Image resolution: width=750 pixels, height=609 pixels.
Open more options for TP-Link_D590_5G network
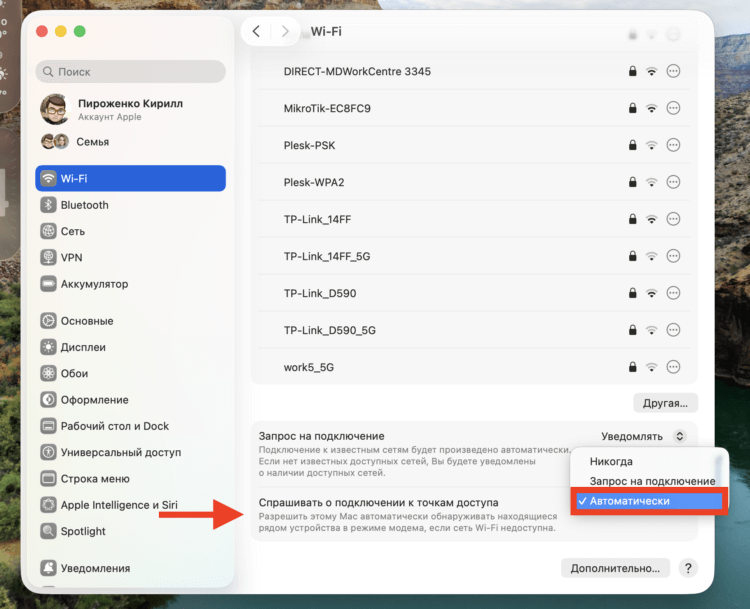[x=673, y=330]
